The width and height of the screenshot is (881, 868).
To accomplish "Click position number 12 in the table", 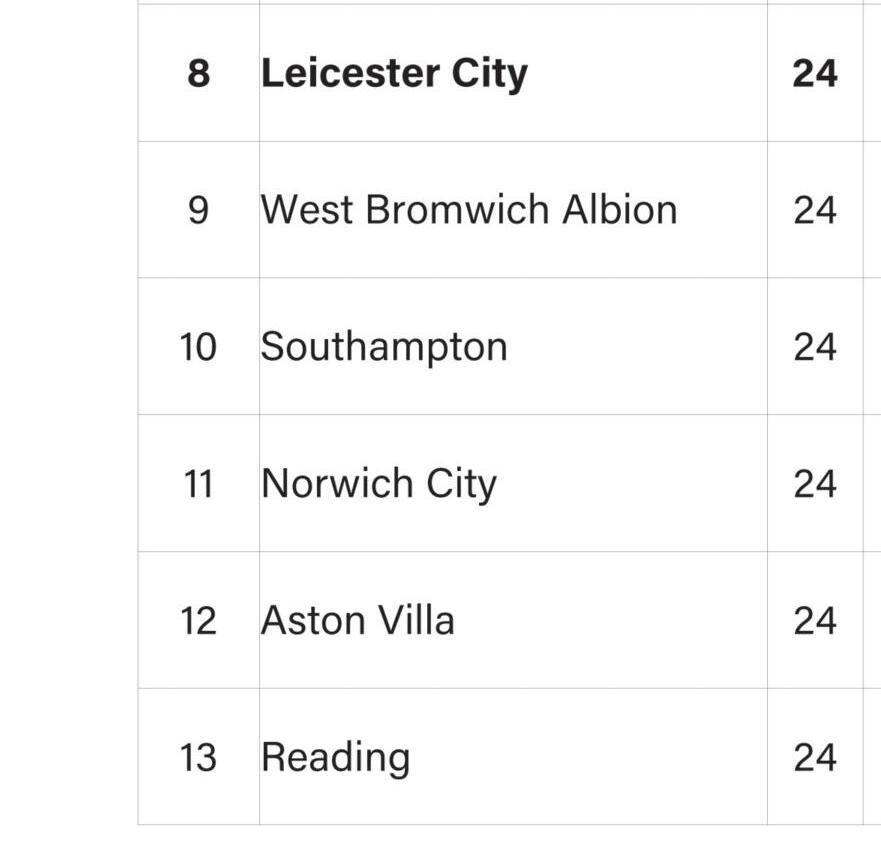I will click(x=198, y=621).
